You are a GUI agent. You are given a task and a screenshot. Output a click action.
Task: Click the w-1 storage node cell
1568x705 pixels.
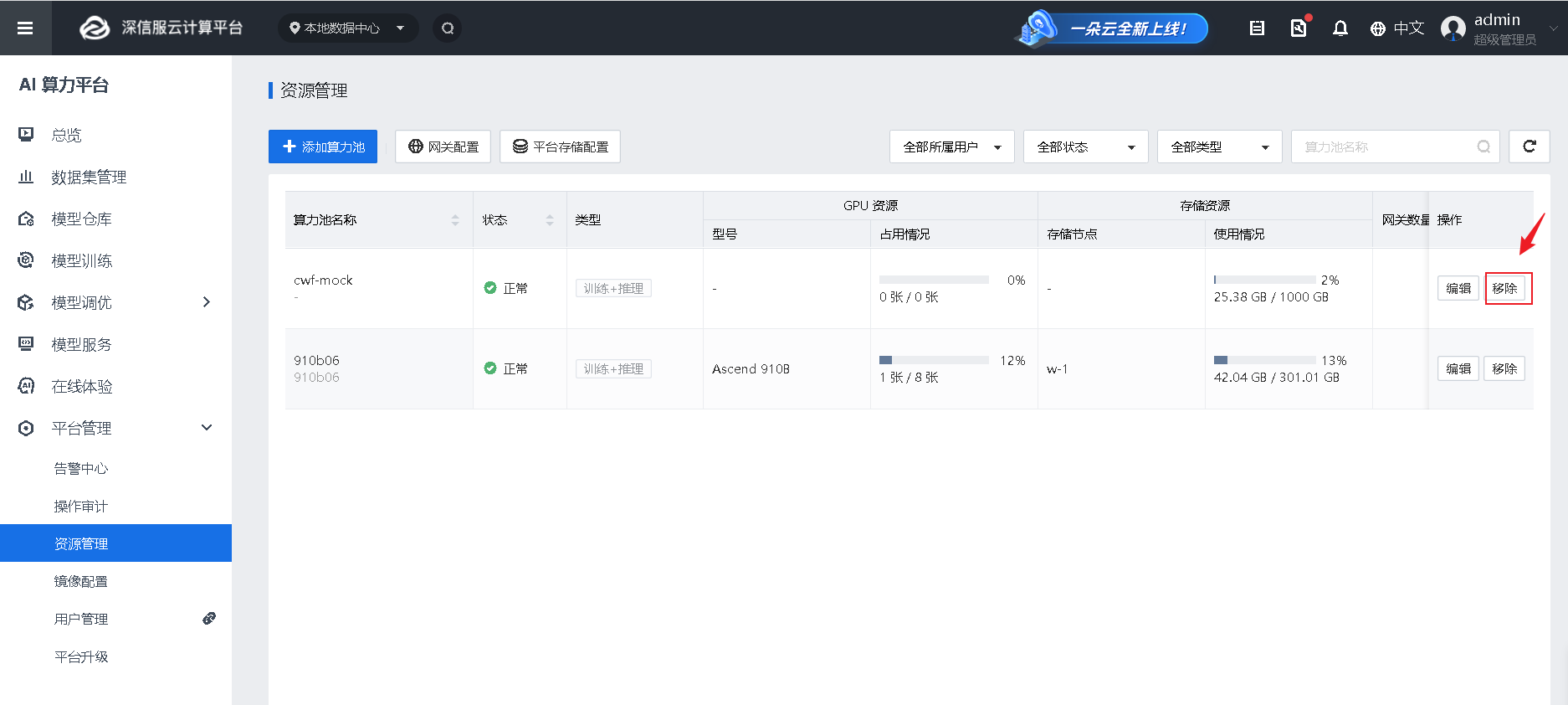click(x=1058, y=368)
